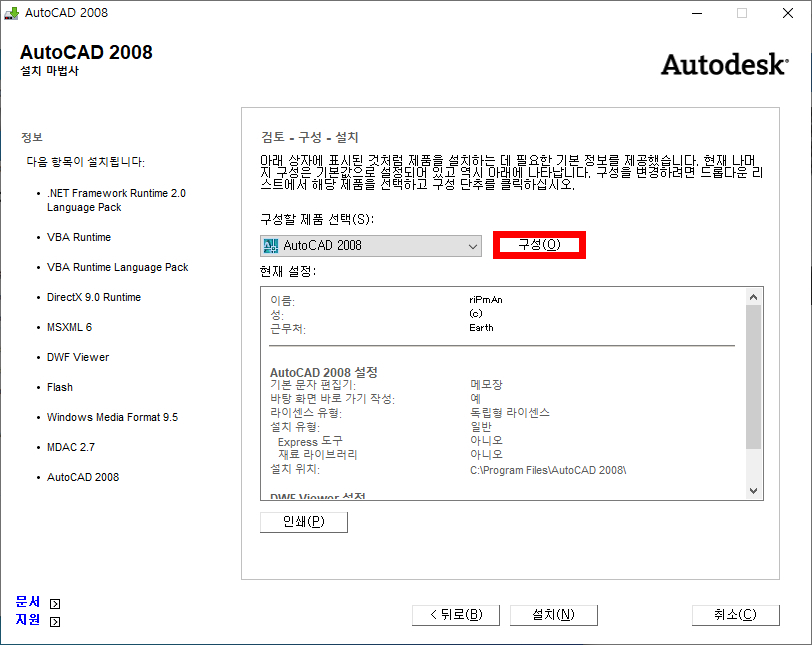Select 'VBA Runtime' list item
The width and height of the screenshot is (812, 645).
tap(79, 237)
